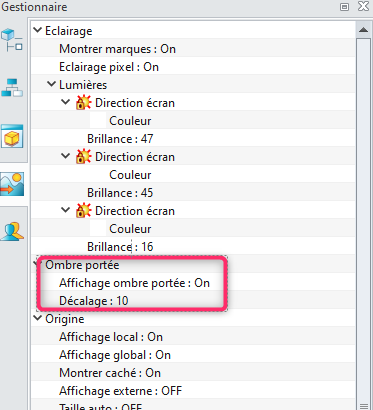Click the Origine tree label

point(65,319)
